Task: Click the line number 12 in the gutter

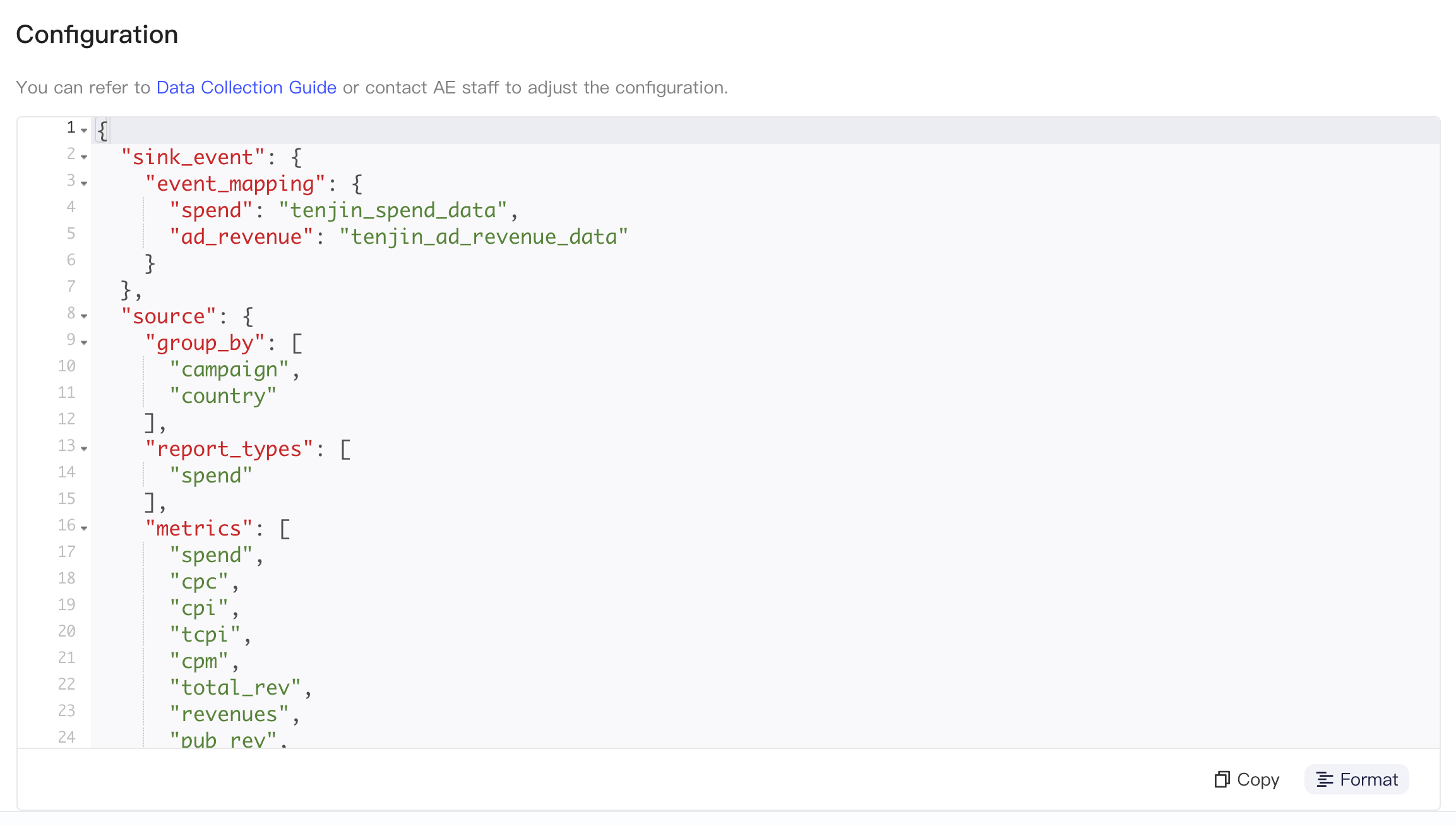Action: (66, 419)
